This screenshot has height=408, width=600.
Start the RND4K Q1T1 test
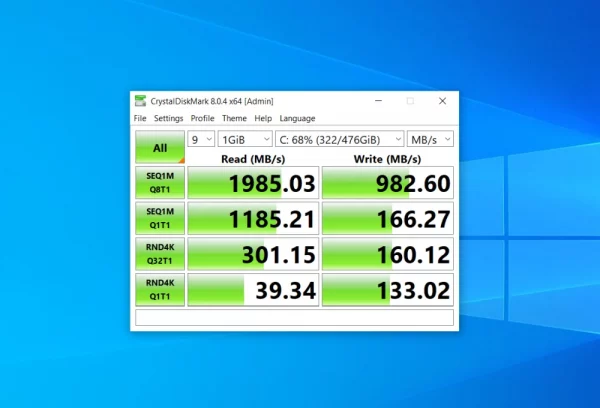pyautogui.click(x=160, y=289)
